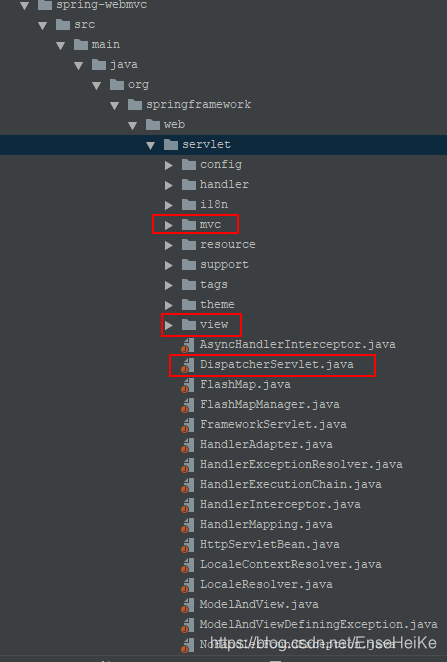The width and height of the screenshot is (447, 662).
Task: Expand the i18n folder arrow
Action: [169, 205]
